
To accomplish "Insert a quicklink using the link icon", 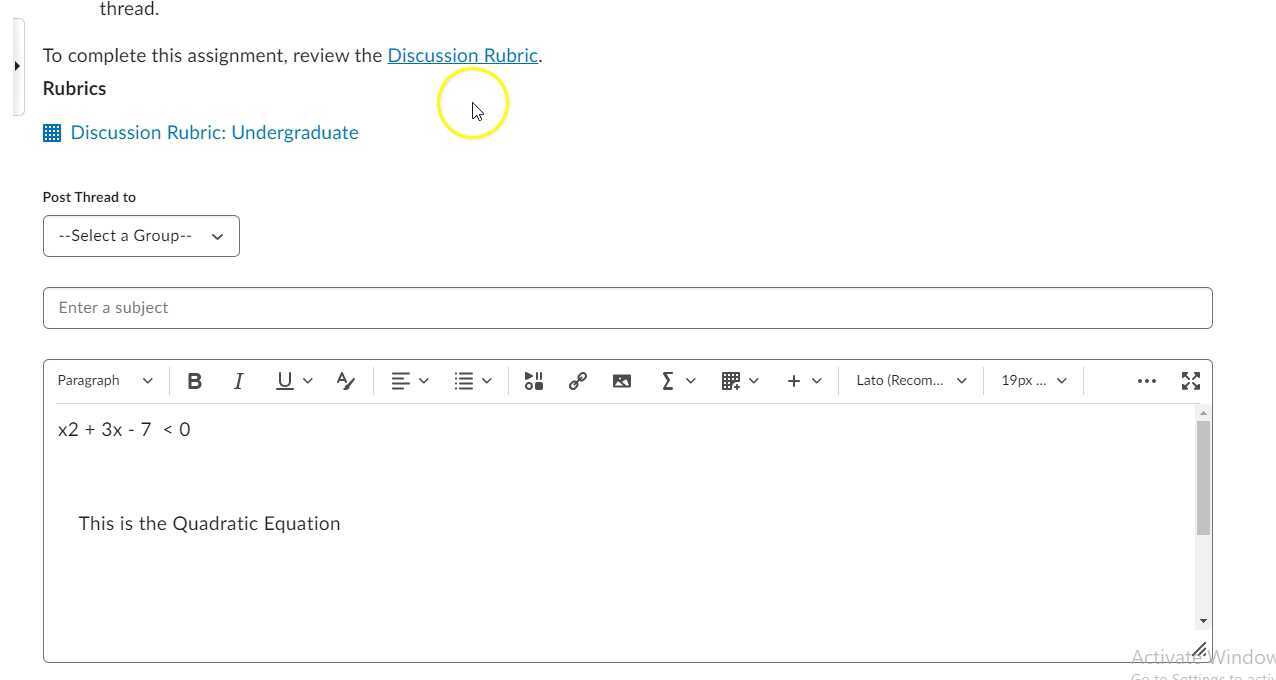I will (x=577, y=380).
